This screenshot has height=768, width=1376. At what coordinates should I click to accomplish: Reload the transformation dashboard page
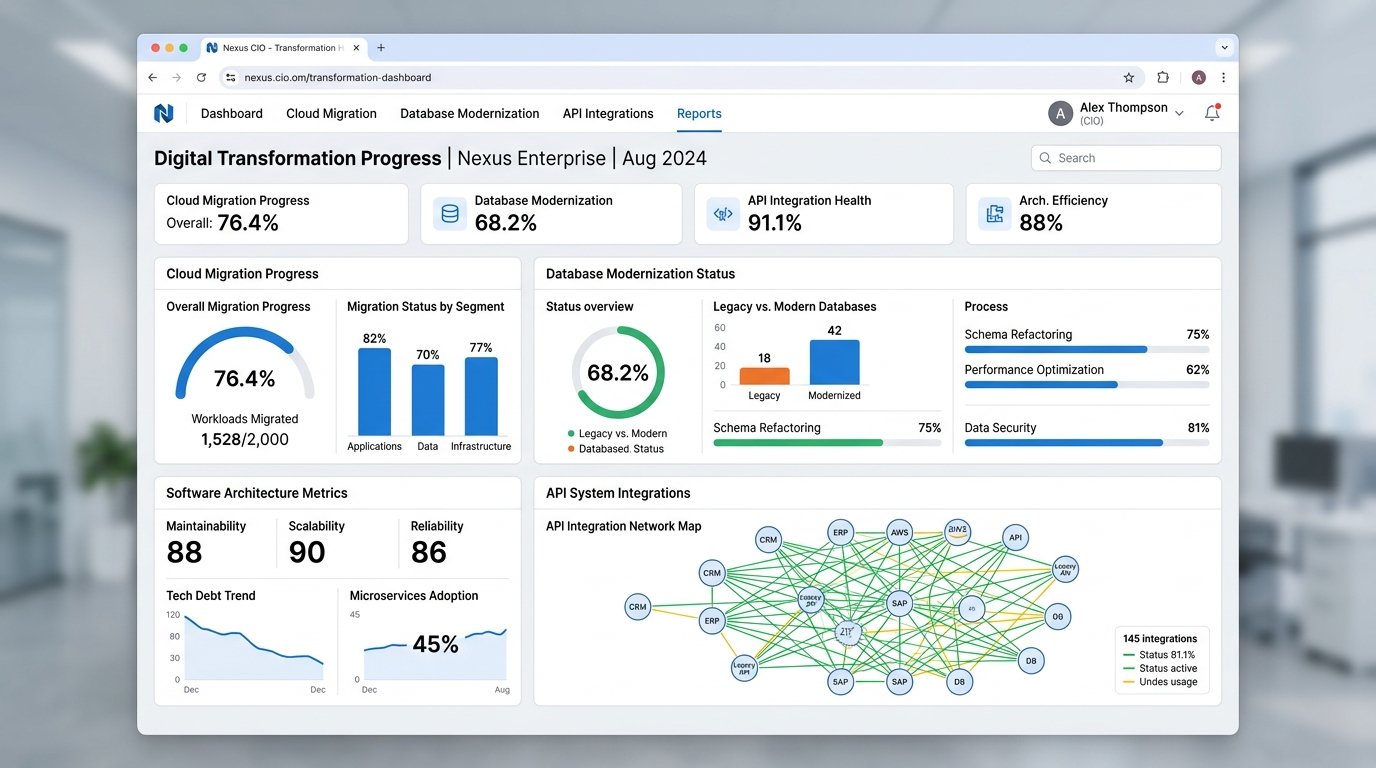[201, 77]
